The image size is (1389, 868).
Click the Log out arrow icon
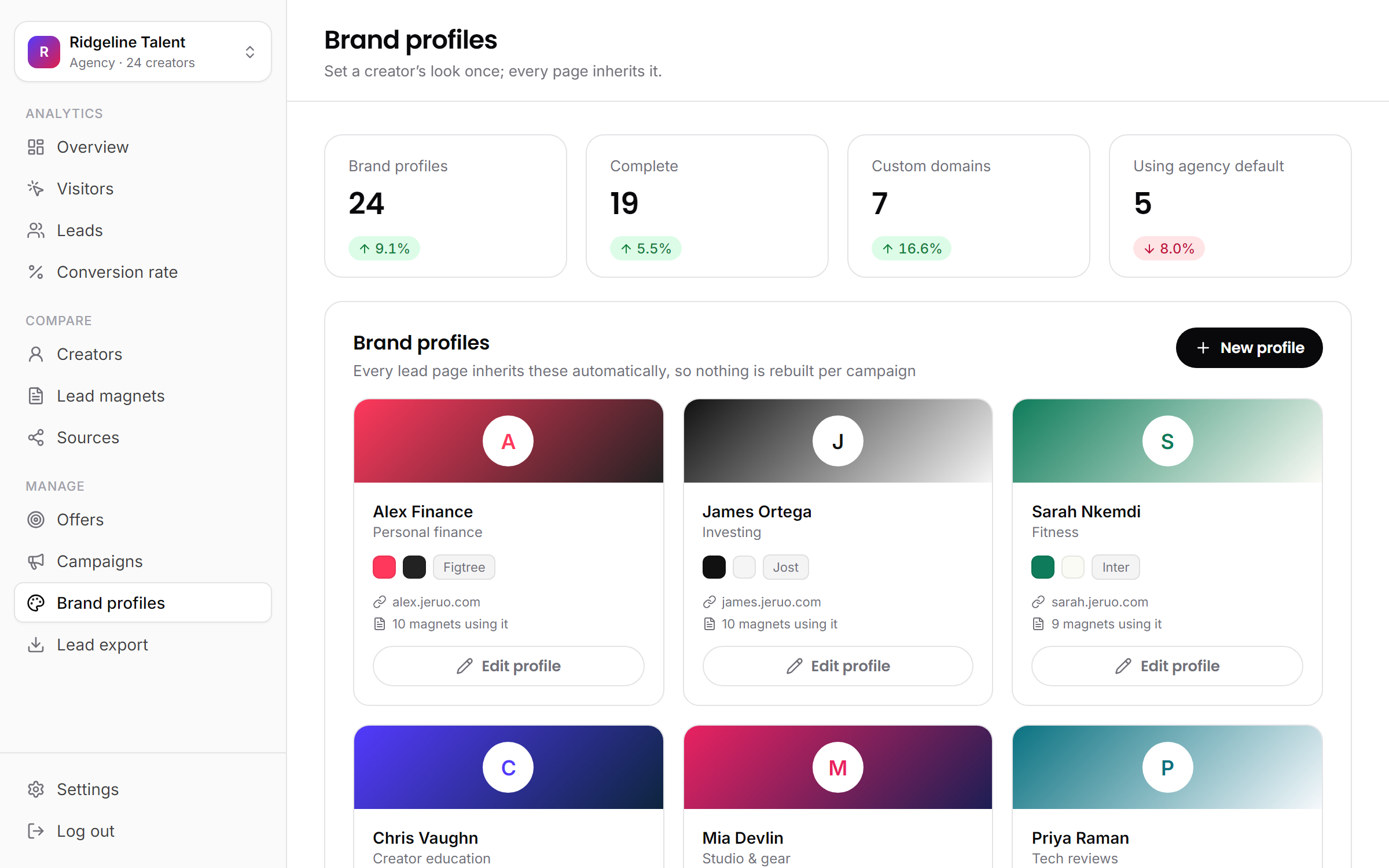[36, 831]
